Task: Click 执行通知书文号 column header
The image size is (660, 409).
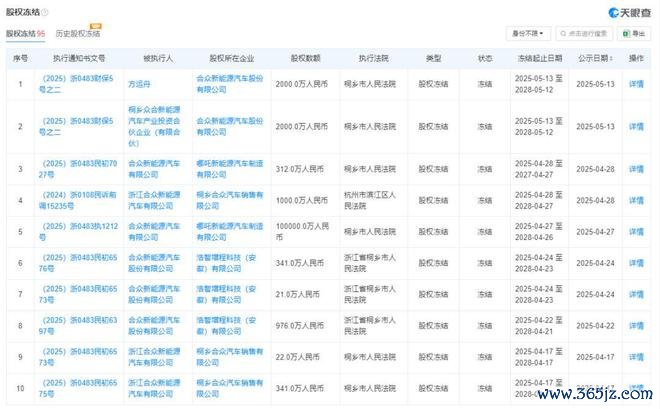Action: coord(79,58)
